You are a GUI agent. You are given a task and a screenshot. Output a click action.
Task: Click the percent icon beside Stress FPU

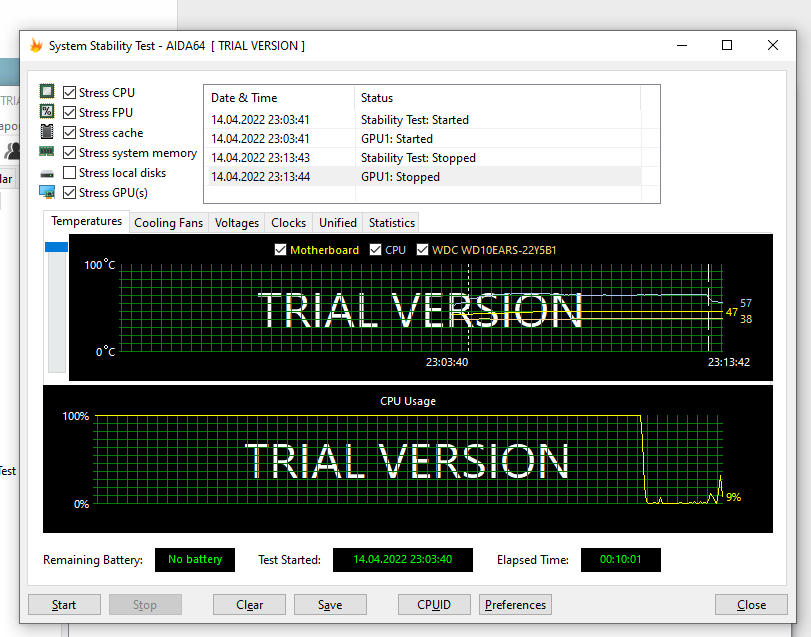tap(47, 111)
